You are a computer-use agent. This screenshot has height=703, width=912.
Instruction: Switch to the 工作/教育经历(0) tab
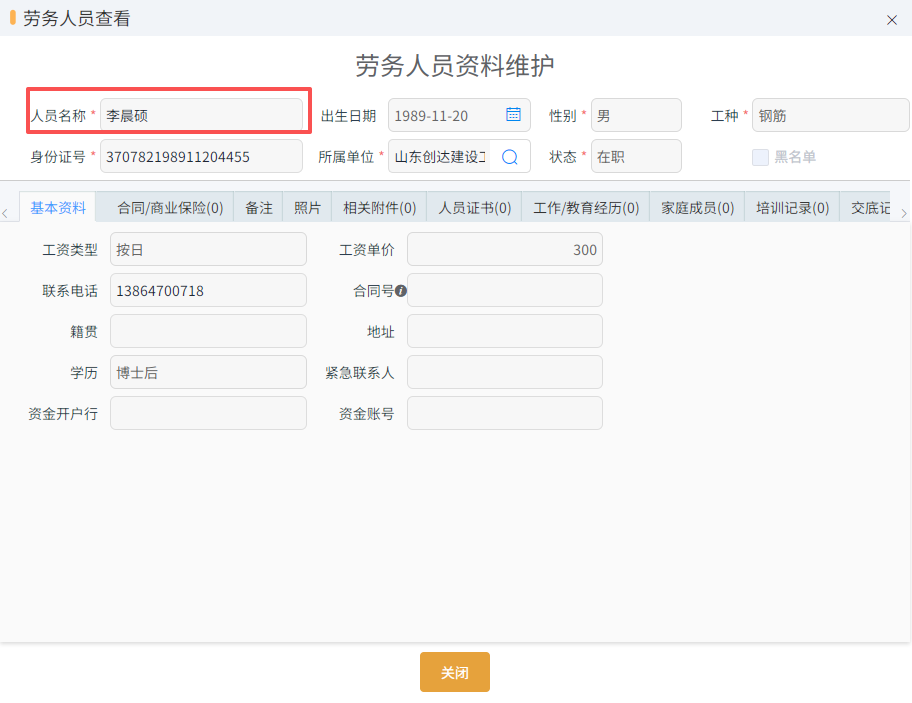pos(586,208)
